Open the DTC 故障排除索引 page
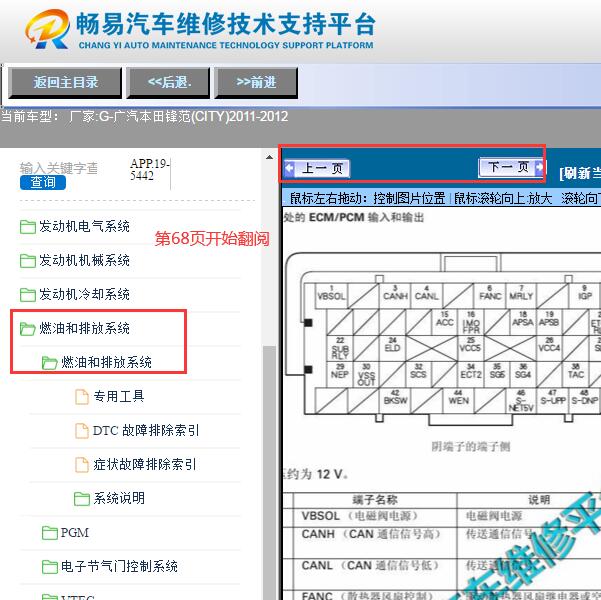This screenshot has width=601, height=600. click(x=146, y=430)
